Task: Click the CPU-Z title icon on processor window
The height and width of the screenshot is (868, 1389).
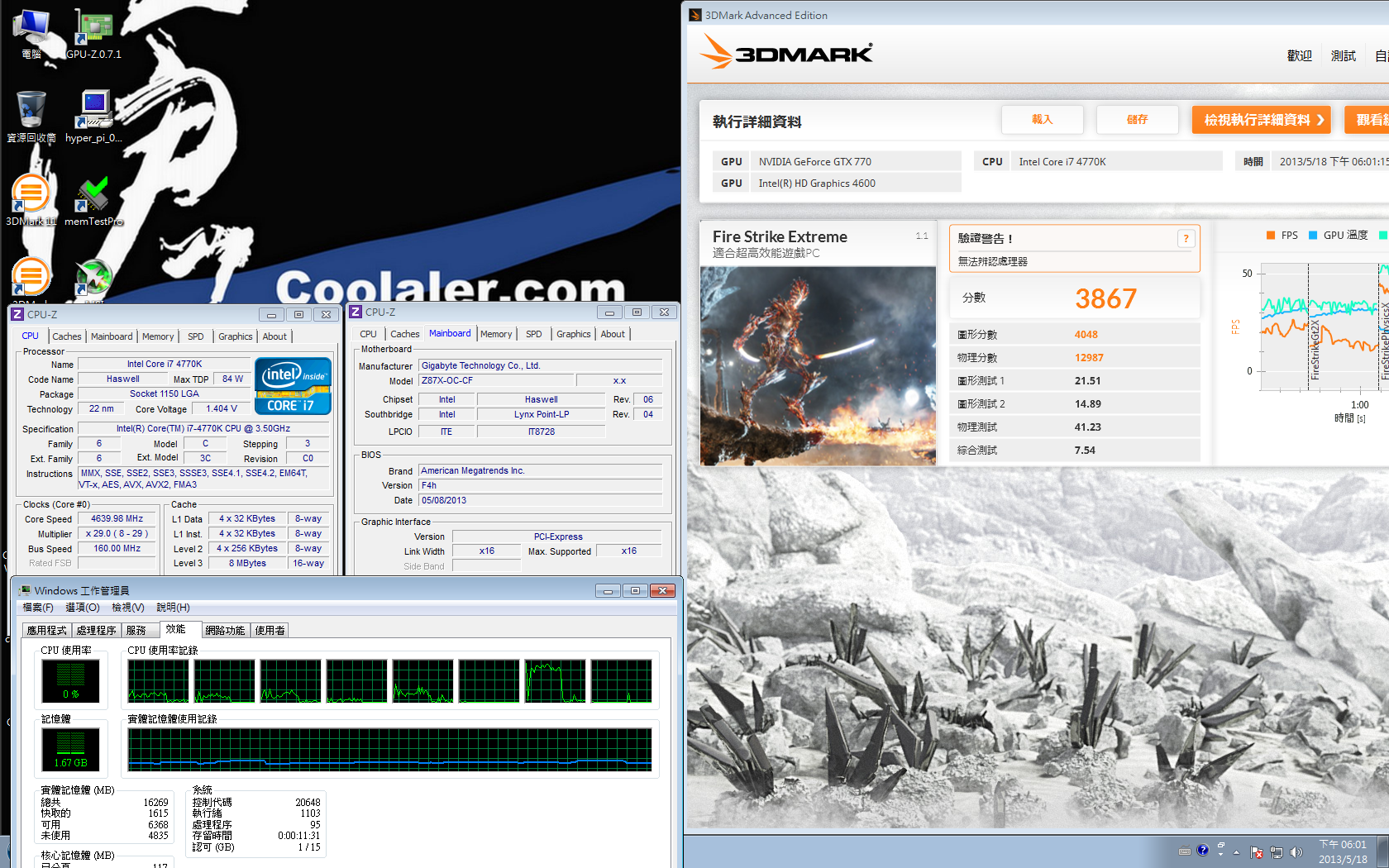Action: coord(17,314)
